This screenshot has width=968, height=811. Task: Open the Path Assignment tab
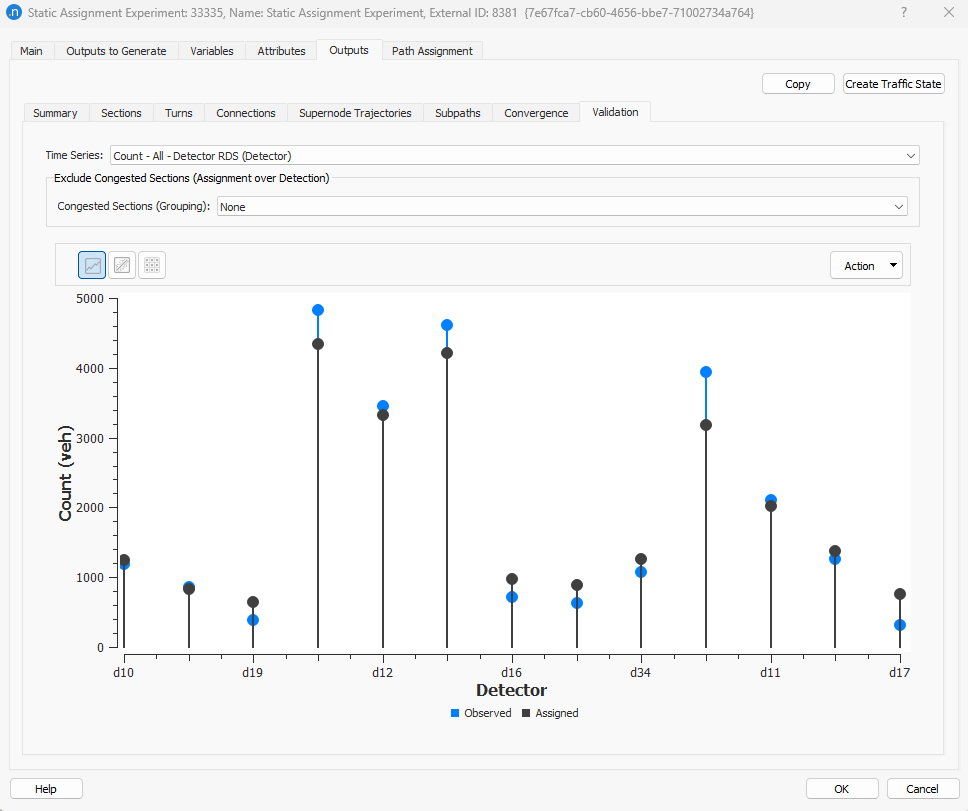(432, 49)
